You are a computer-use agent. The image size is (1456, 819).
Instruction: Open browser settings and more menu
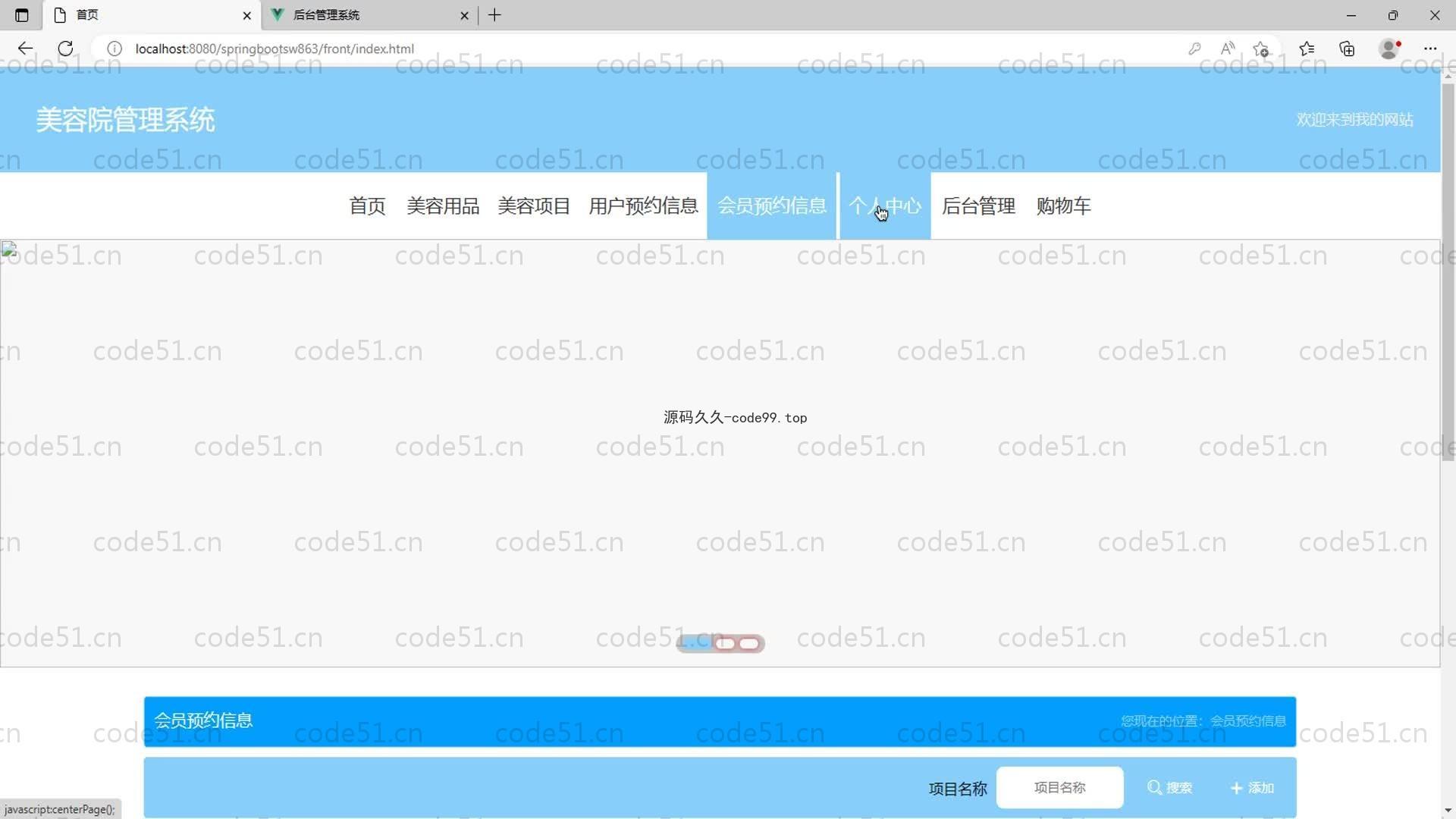(1430, 49)
